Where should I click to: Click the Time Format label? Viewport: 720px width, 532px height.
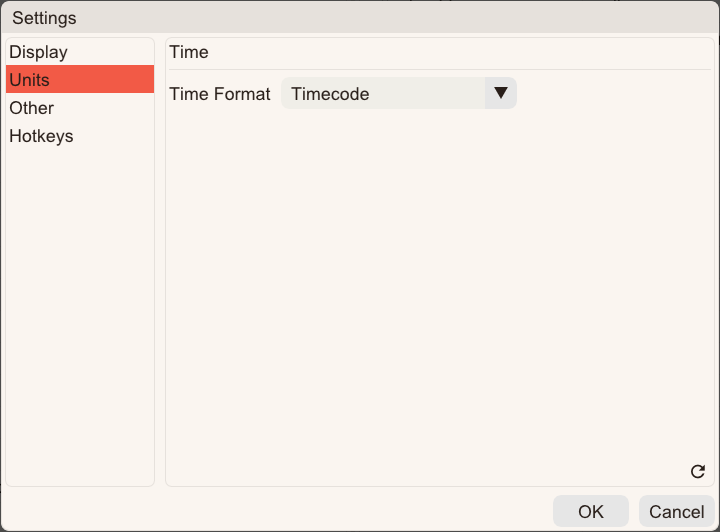click(x=220, y=94)
